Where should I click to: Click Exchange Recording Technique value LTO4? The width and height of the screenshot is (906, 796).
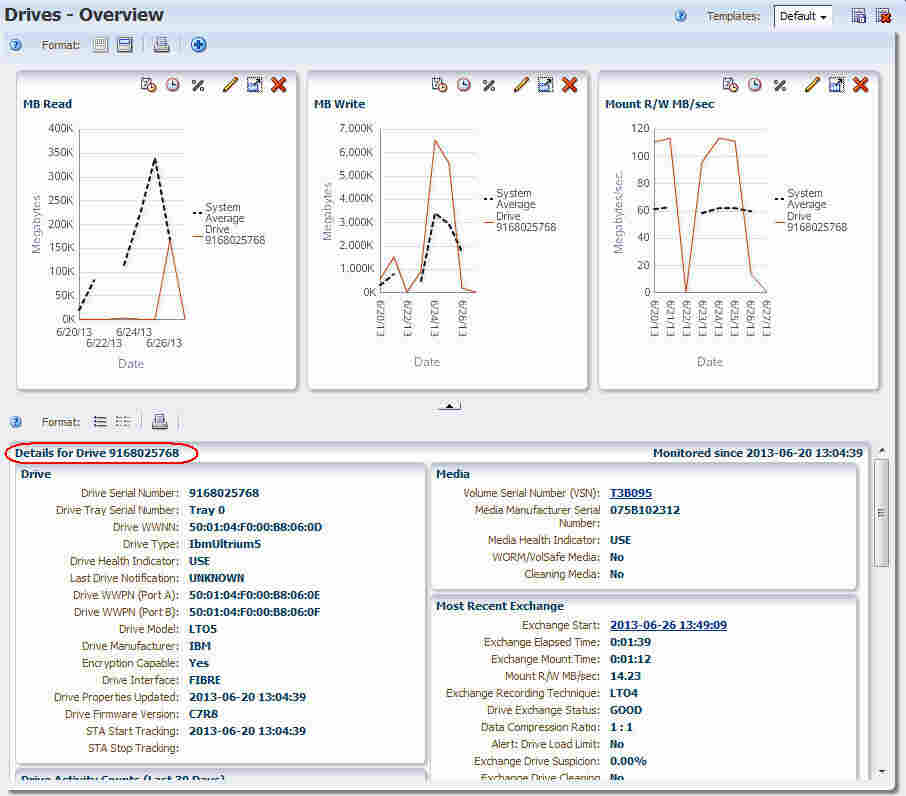(624, 693)
